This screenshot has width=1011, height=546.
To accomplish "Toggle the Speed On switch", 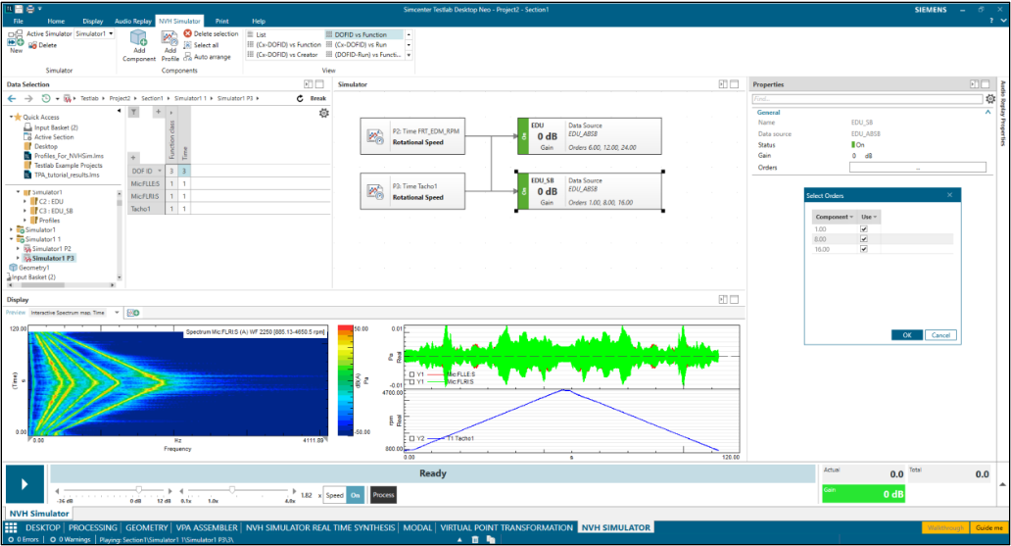I will pyautogui.click(x=356, y=495).
